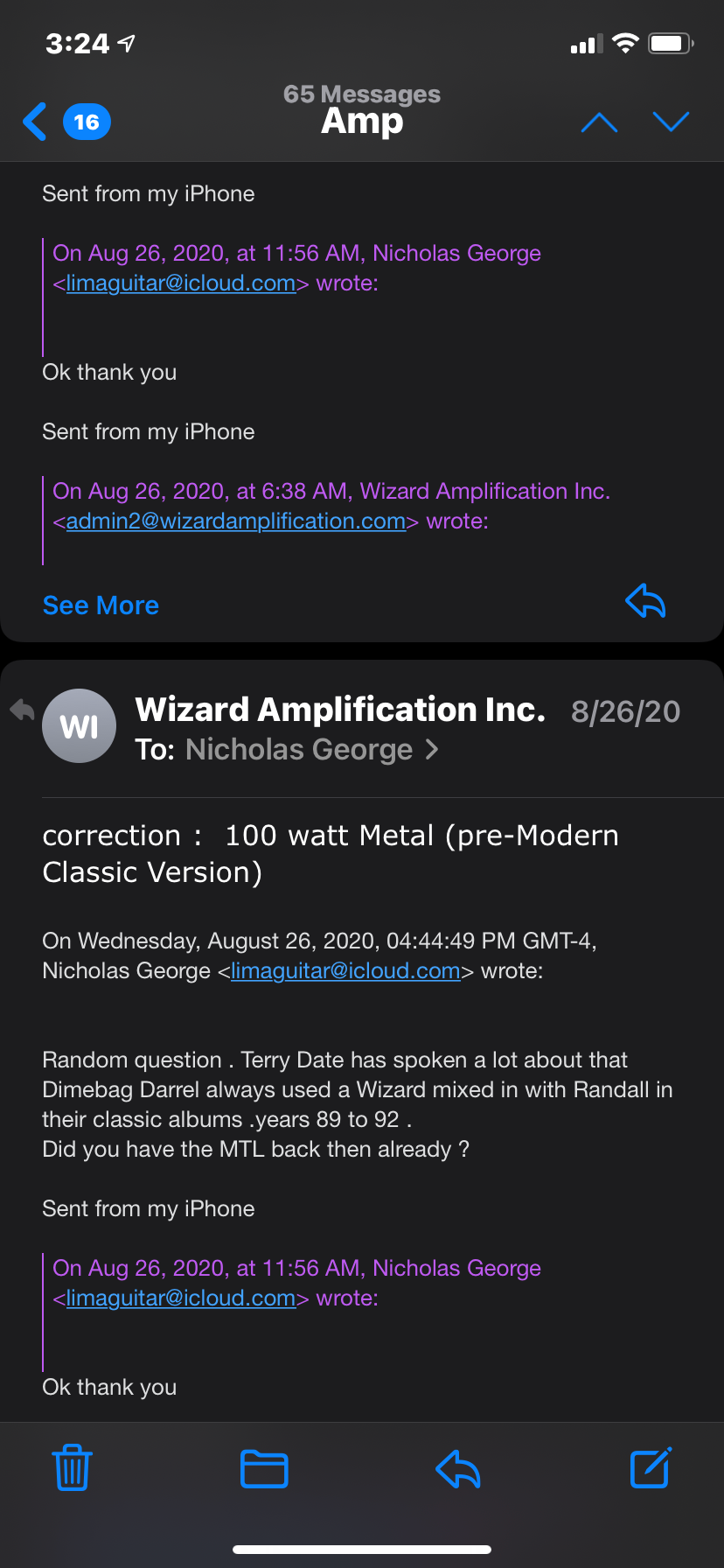Tap the home indicator bar
This screenshot has width=724, height=1568.
pyautogui.click(x=362, y=1550)
